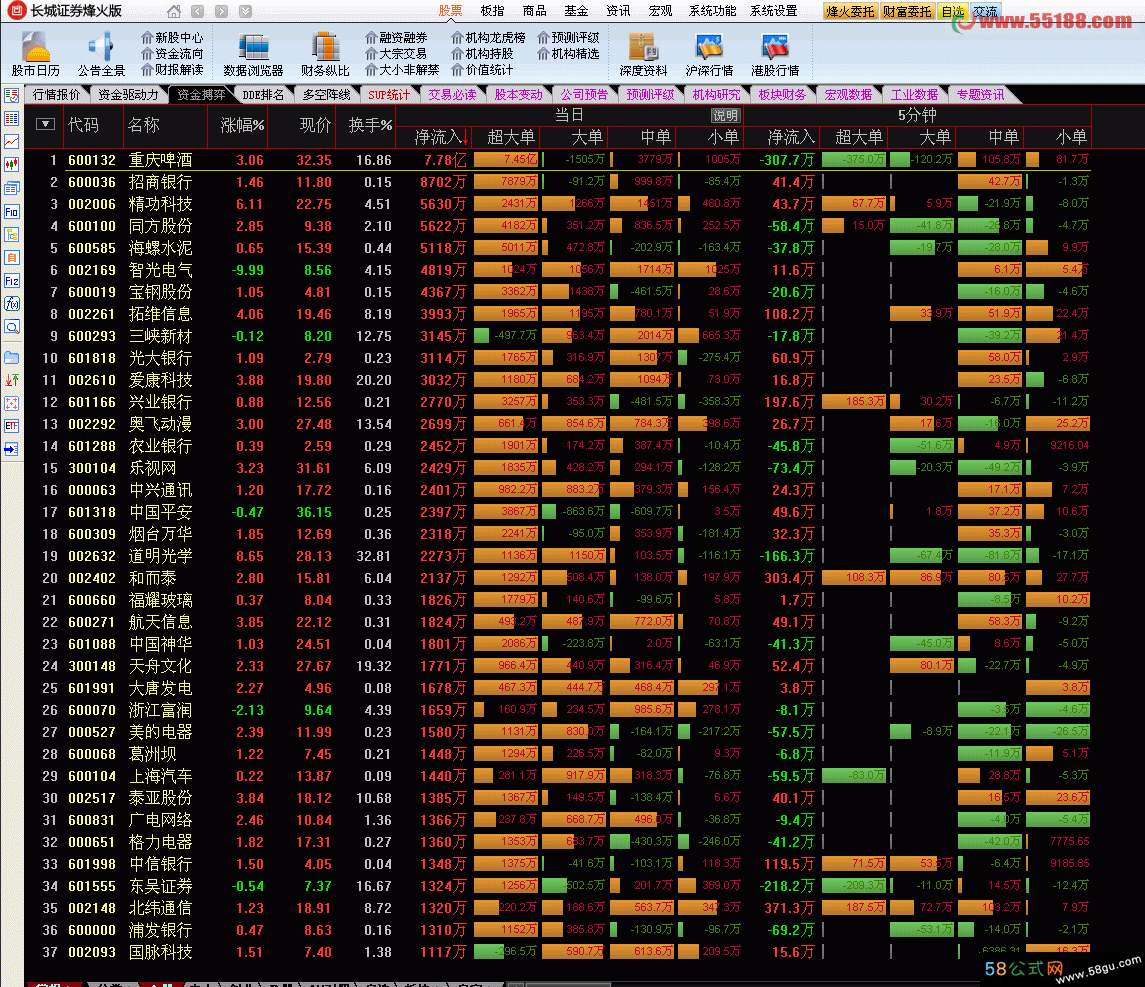
Task: Navigate forward with the right arrow
Action: (x=221, y=11)
